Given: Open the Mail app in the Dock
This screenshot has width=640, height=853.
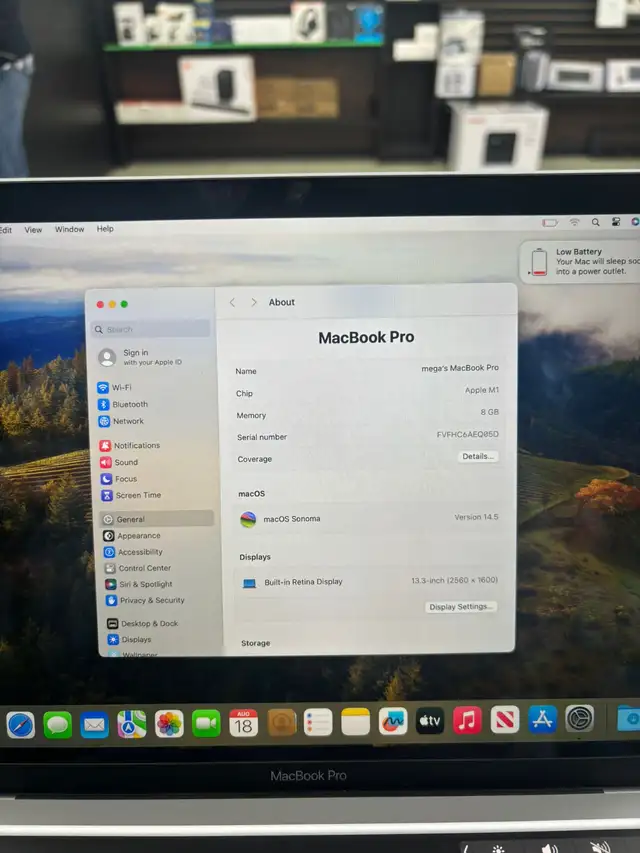Looking at the screenshot, I should click(x=95, y=725).
